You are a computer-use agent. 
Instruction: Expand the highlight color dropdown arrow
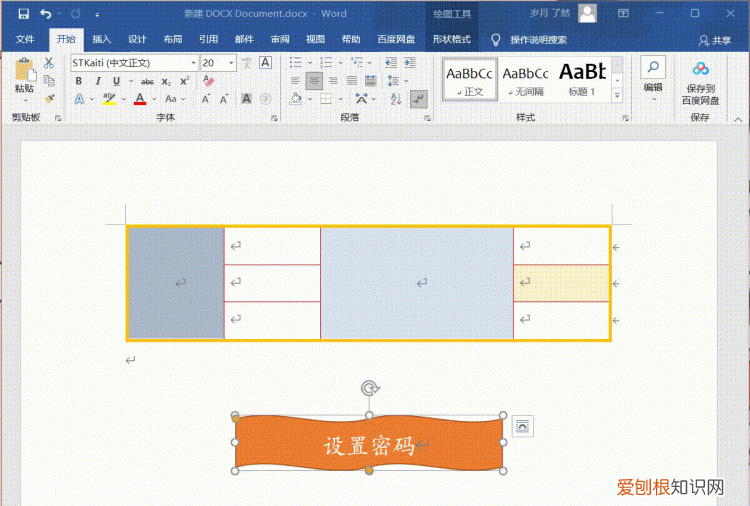123,99
